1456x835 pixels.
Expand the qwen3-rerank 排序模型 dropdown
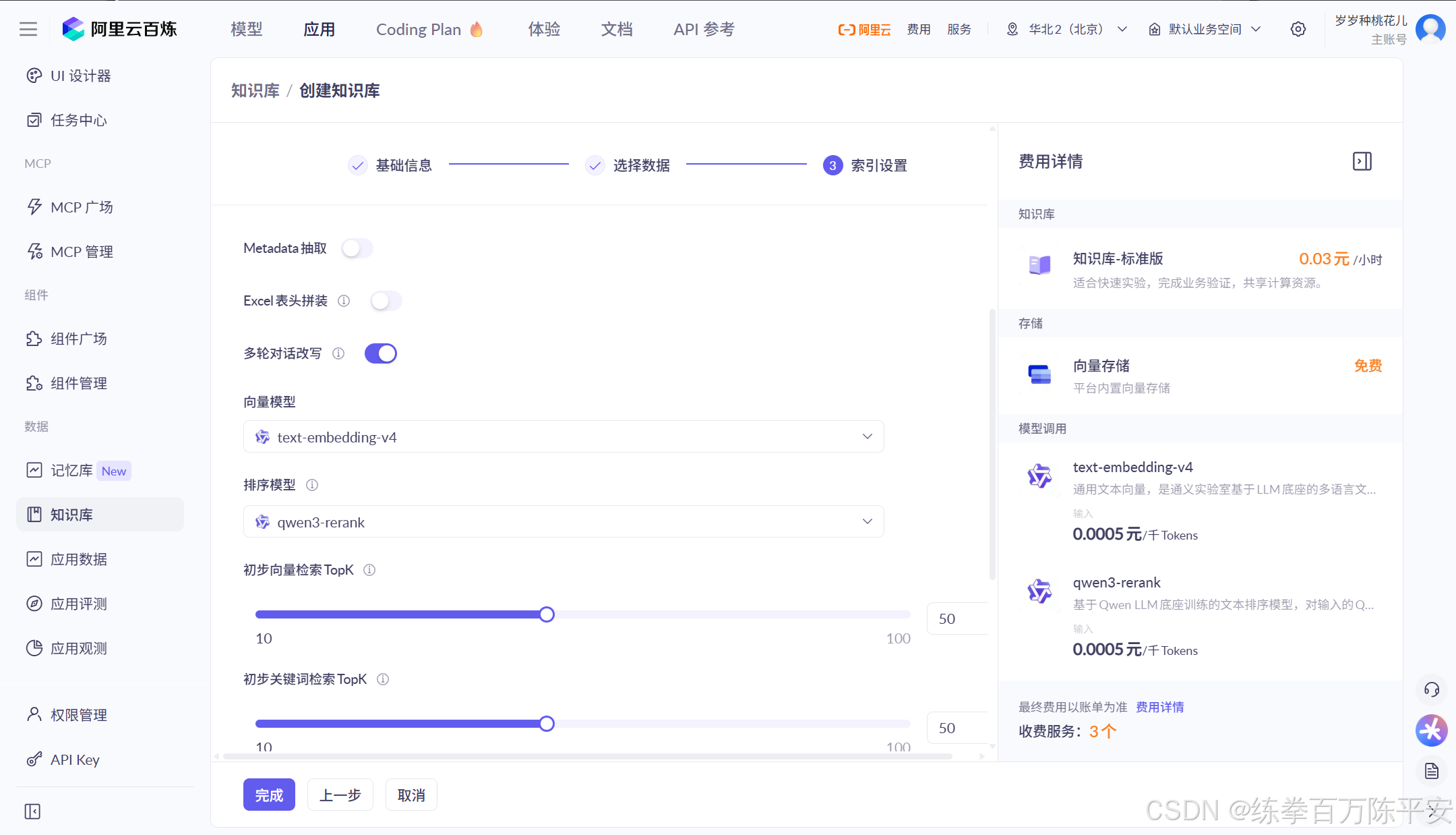click(x=563, y=522)
